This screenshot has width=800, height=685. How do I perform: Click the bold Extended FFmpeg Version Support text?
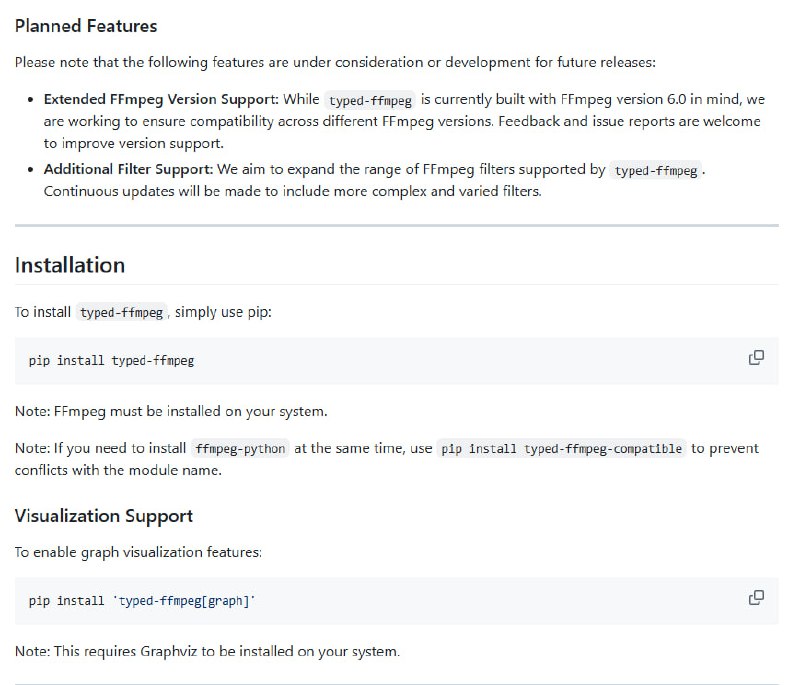coord(161,100)
